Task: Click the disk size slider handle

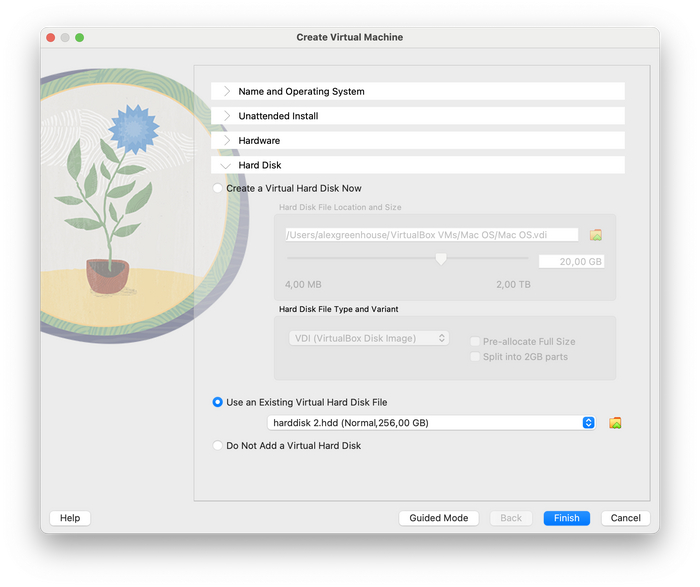Action: pos(440,259)
